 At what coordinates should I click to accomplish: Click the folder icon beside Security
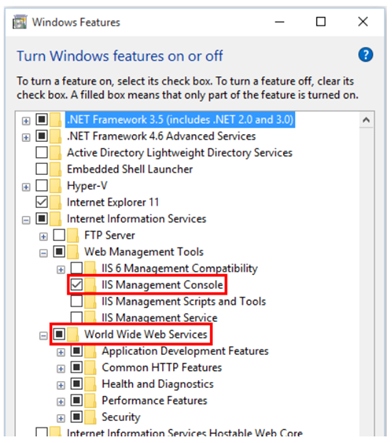click(x=90, y=417)
